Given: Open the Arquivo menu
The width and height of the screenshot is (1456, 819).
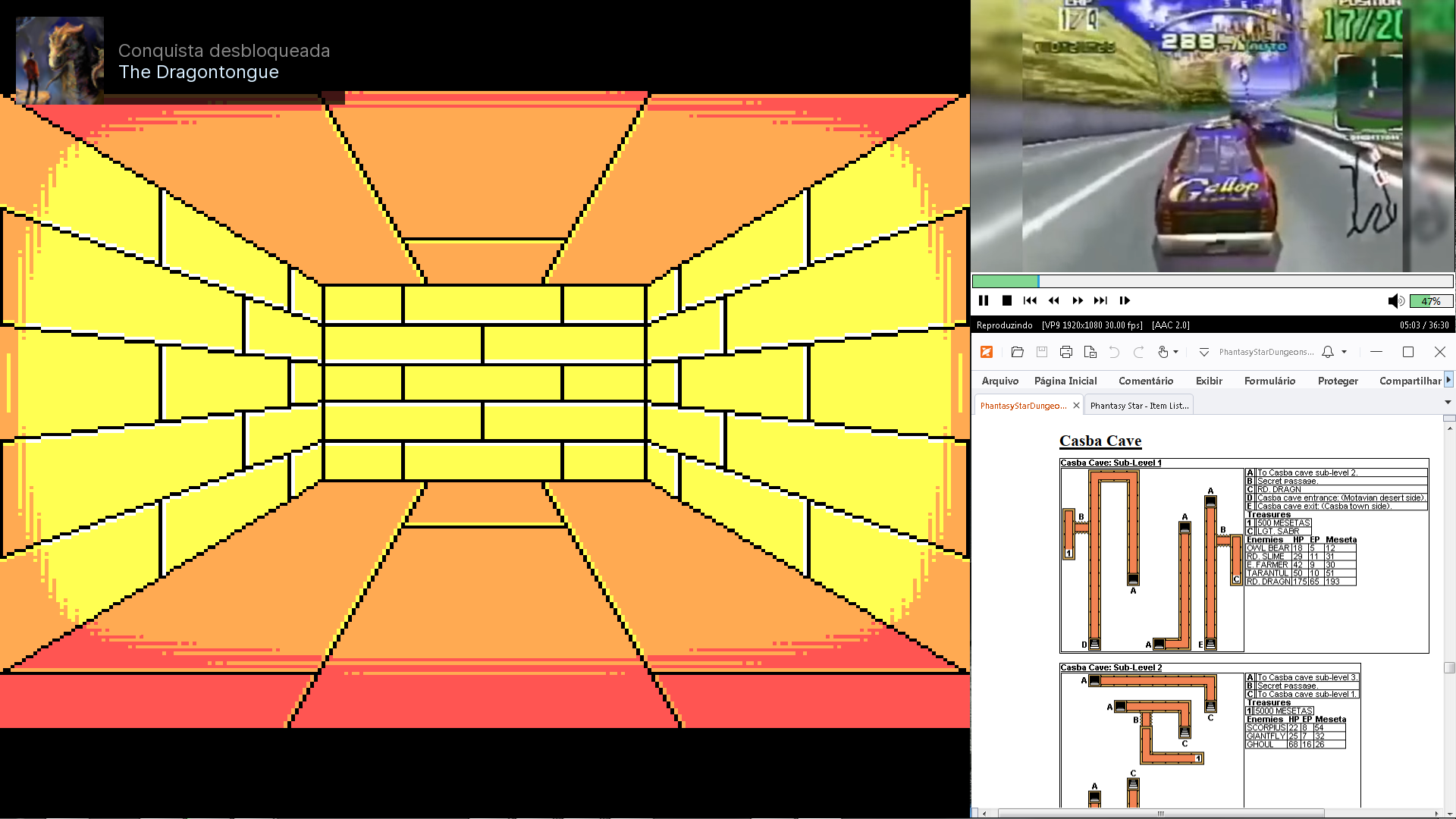Looking at the screenshot, I should click(x=999, y=381).
